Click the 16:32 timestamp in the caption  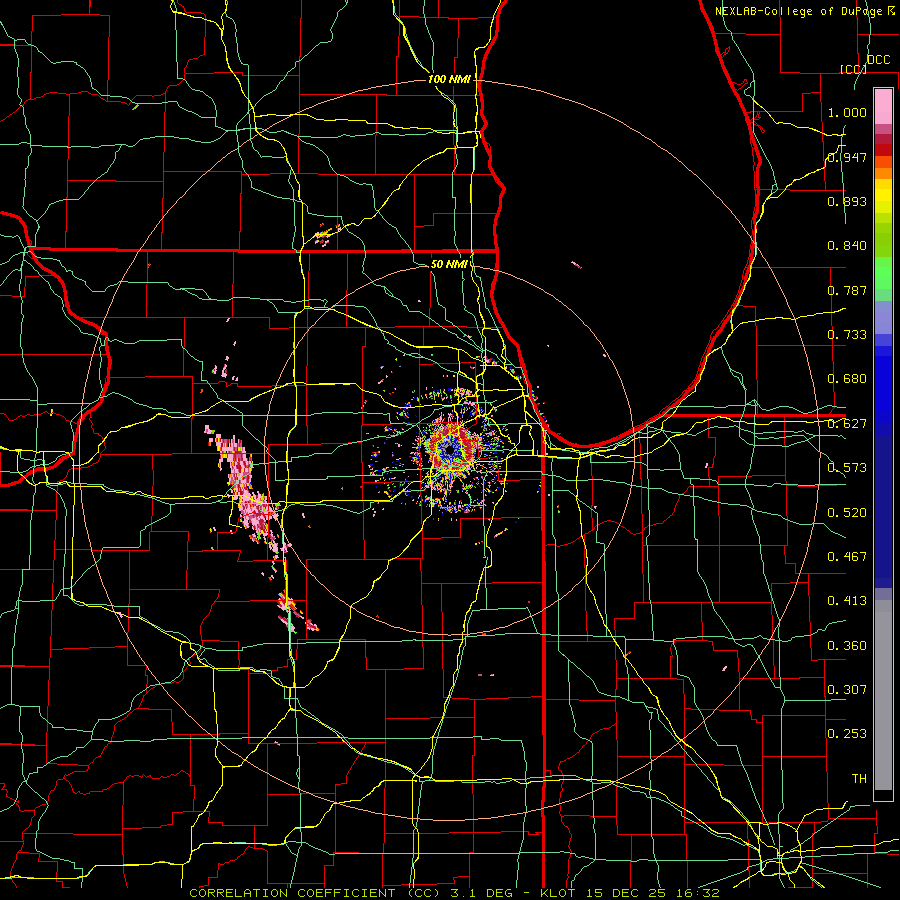697,893
